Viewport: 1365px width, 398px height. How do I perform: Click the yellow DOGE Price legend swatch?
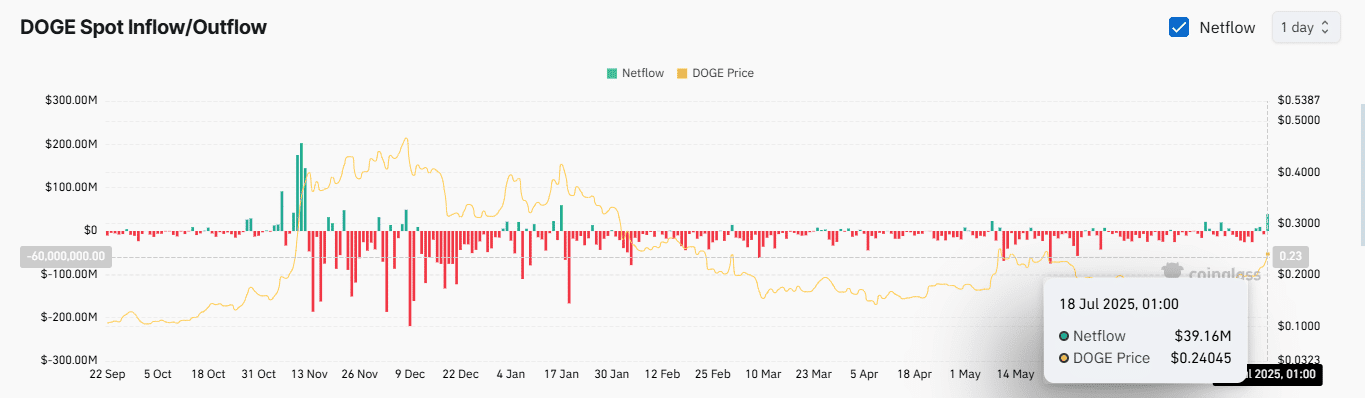pos(683,73)
